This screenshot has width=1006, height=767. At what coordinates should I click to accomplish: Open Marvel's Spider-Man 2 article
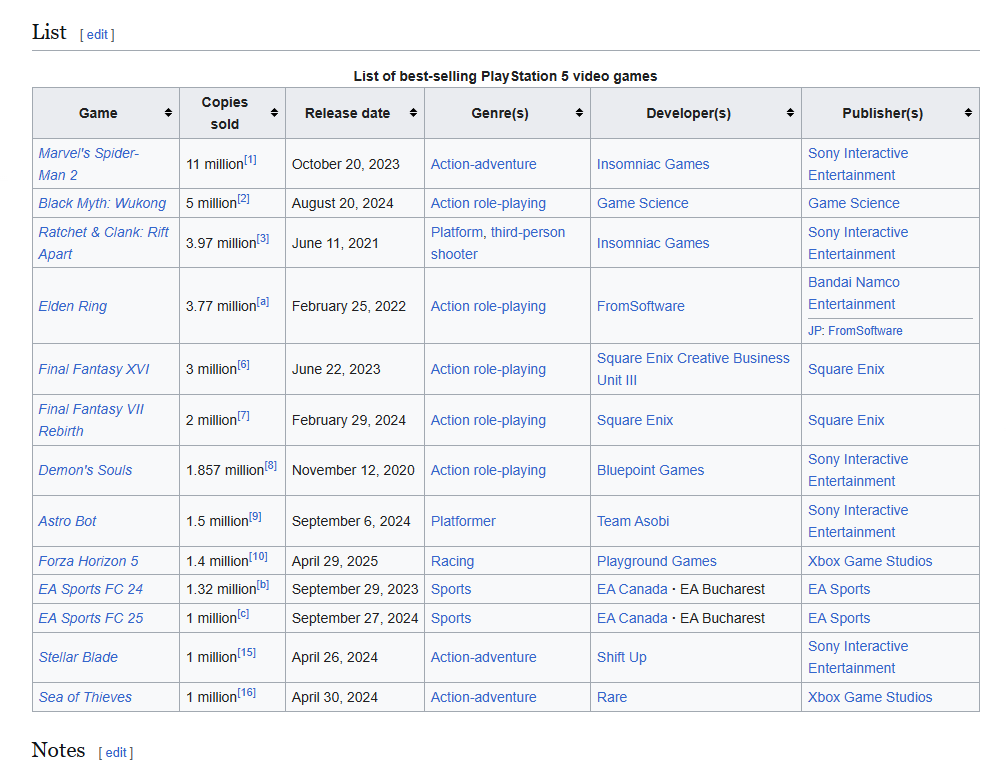89,164
